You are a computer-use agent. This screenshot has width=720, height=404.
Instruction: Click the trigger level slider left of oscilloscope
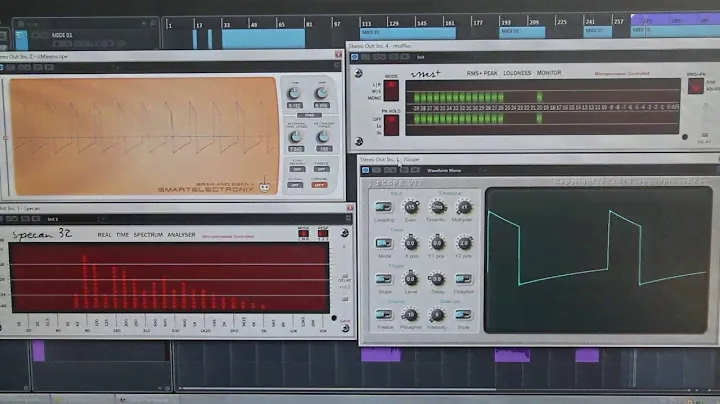(6, 138)
